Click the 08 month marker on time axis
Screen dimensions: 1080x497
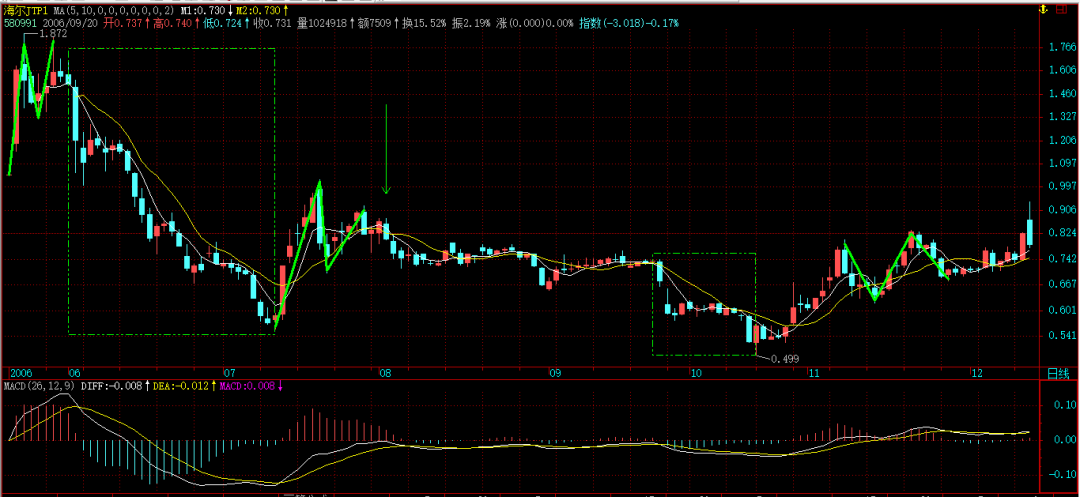point(384,372)
